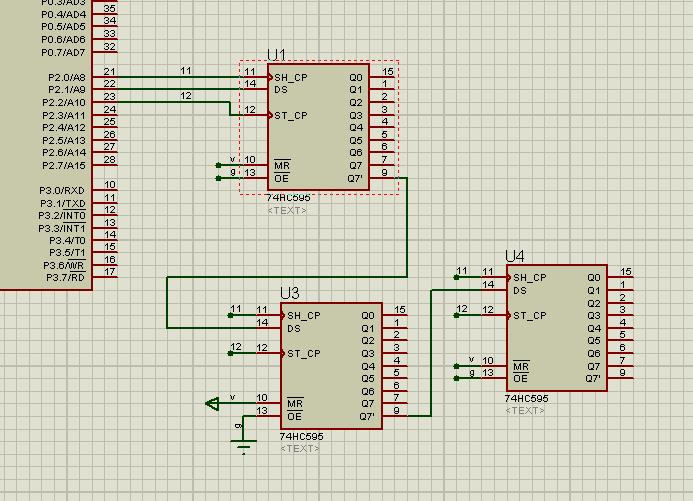Click the P2.2/A10 pin label

click(64, 103)
